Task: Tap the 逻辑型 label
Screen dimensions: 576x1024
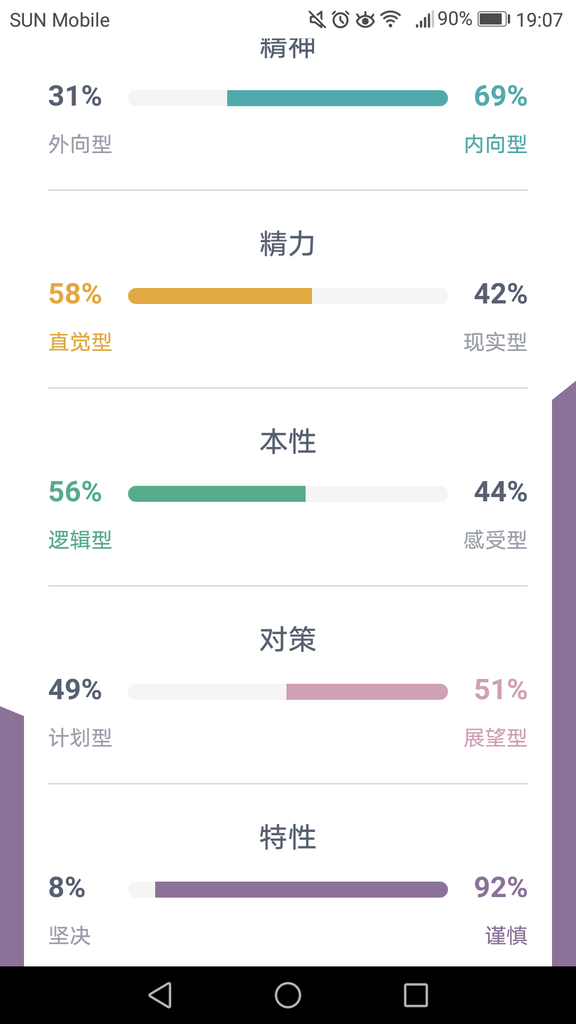Action: coord(80,540)
